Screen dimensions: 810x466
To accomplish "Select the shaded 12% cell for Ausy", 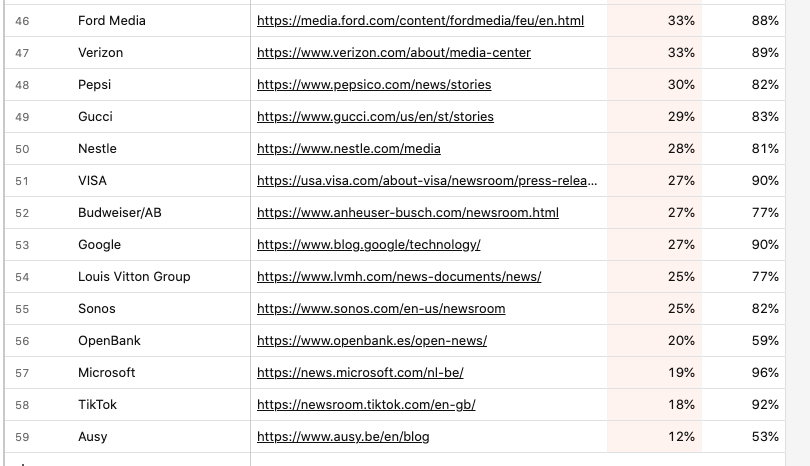I will pos(655,437).
